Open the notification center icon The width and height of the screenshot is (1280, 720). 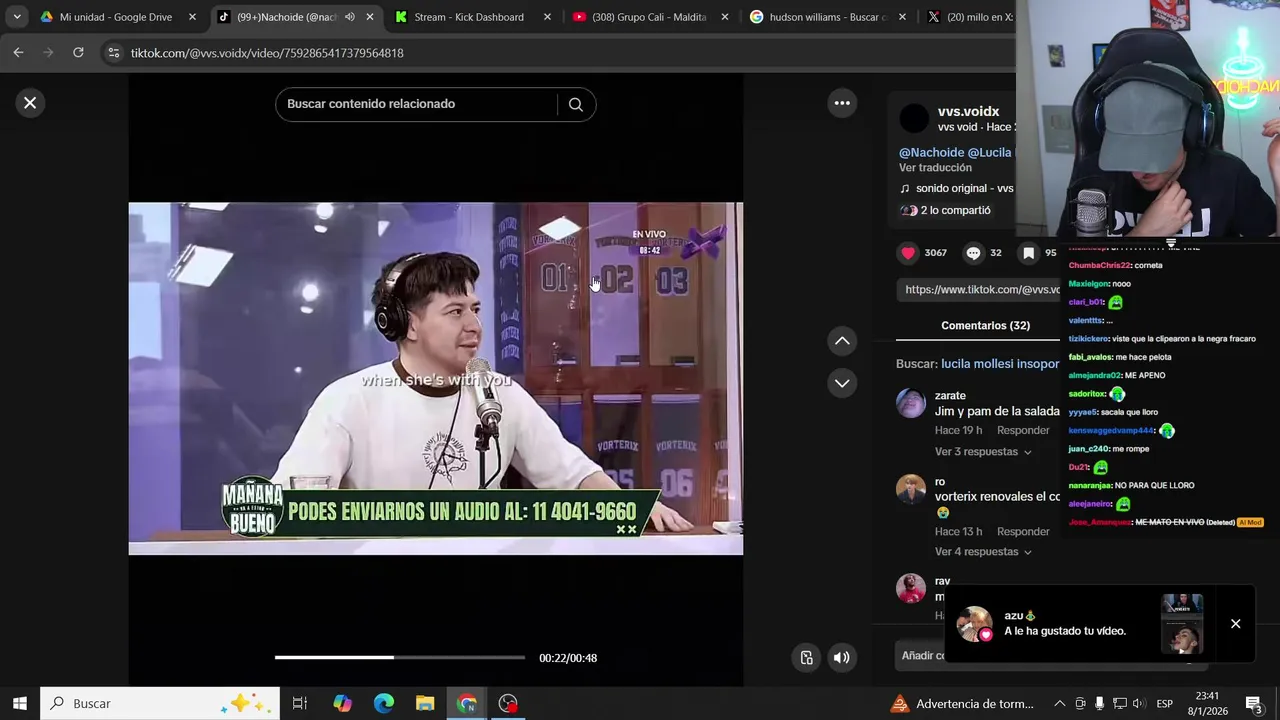1253,703
